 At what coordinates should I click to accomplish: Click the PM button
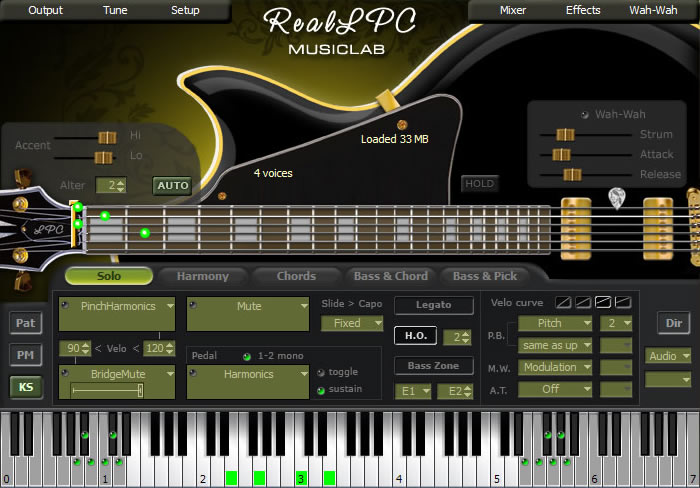pos(25,355)
